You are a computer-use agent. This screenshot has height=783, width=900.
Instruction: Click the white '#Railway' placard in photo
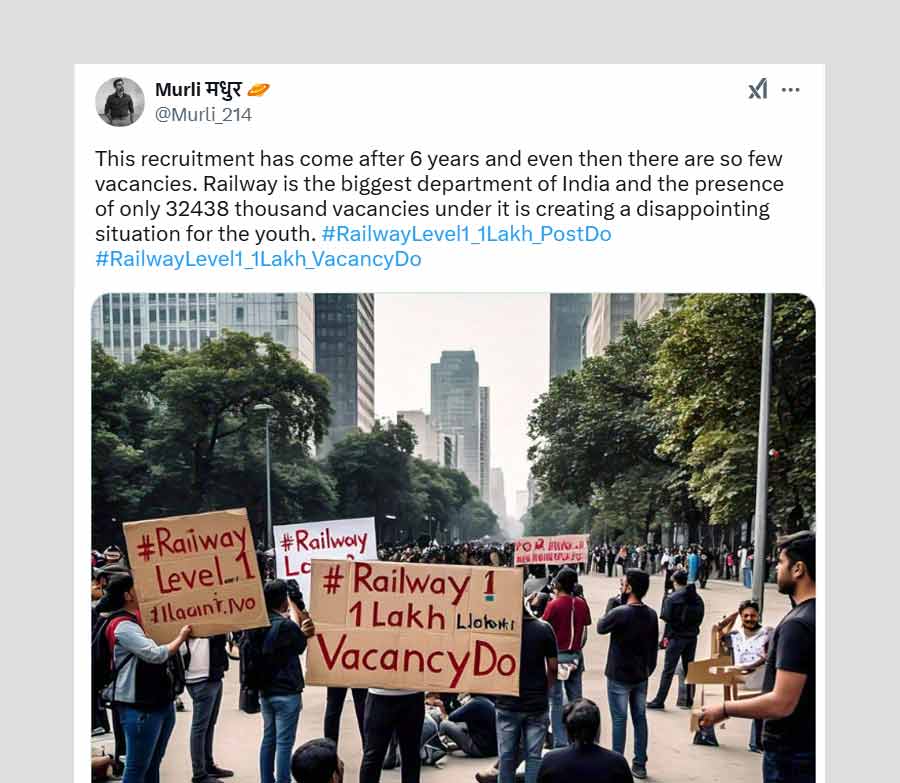pyautogui.click(x=325, y=548)
